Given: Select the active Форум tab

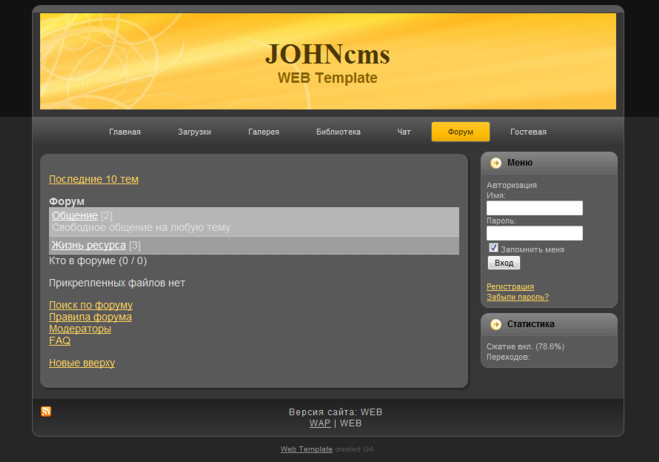Looking at the screenshot, I should pyautogui.click(x=460, y=132).
